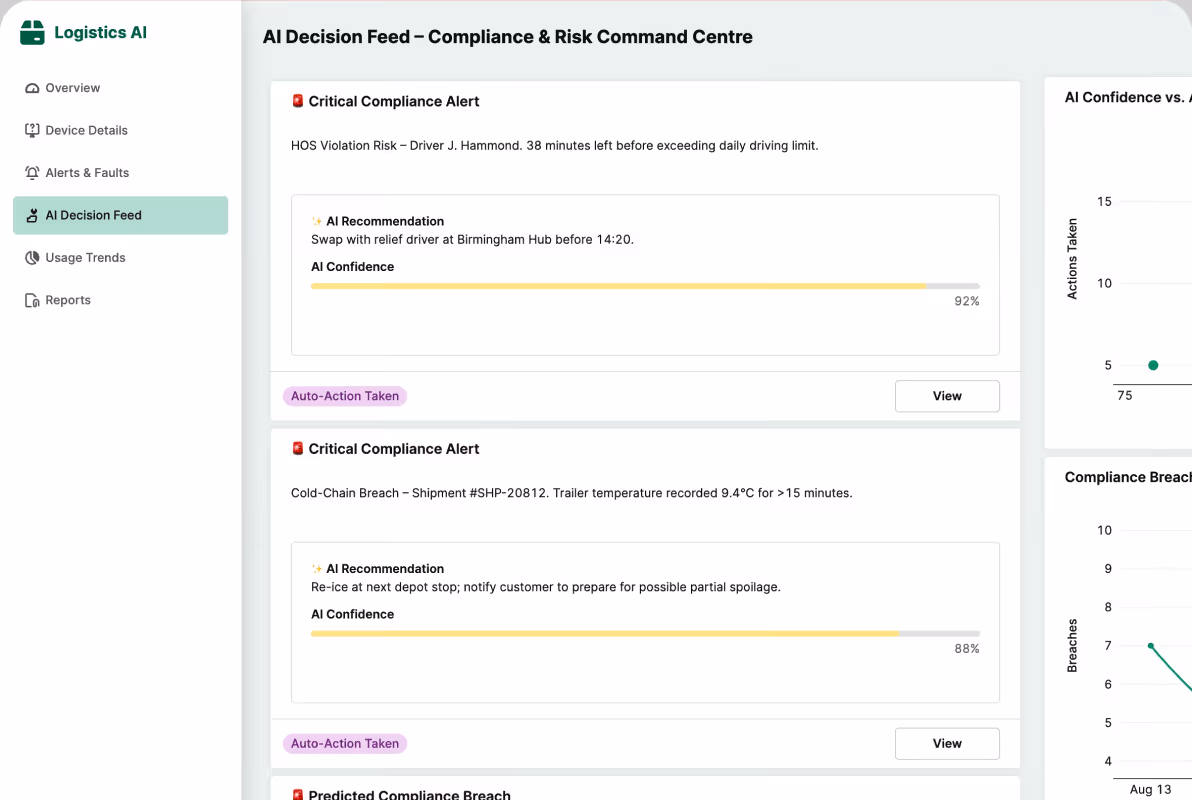Click siren icon beside Predicted Compliance Breach
The height and width of the screenshot is (800, 1192).
pyautogui.click(x=298, y=794)
